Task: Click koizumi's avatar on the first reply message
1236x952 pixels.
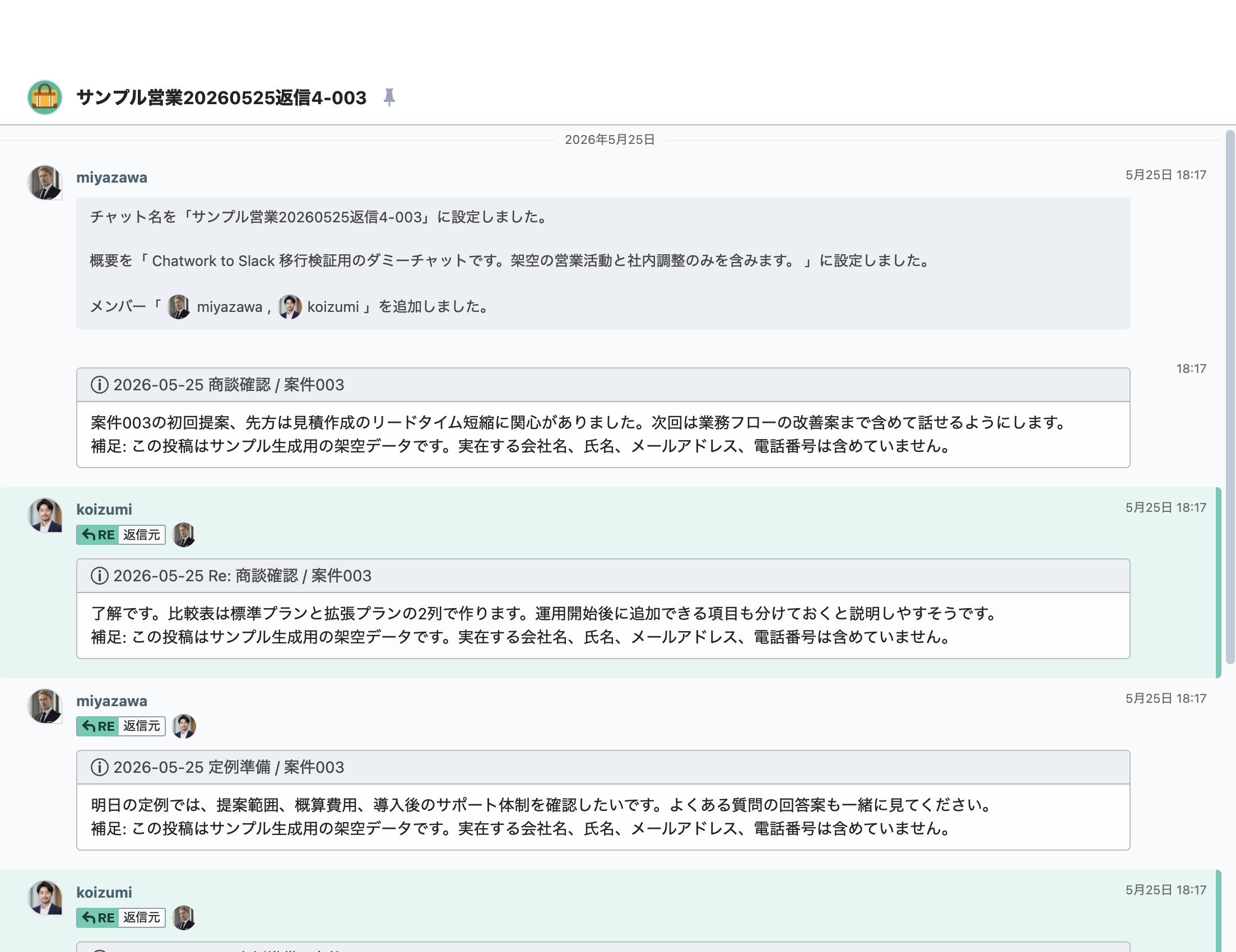Action: point(45,515)
